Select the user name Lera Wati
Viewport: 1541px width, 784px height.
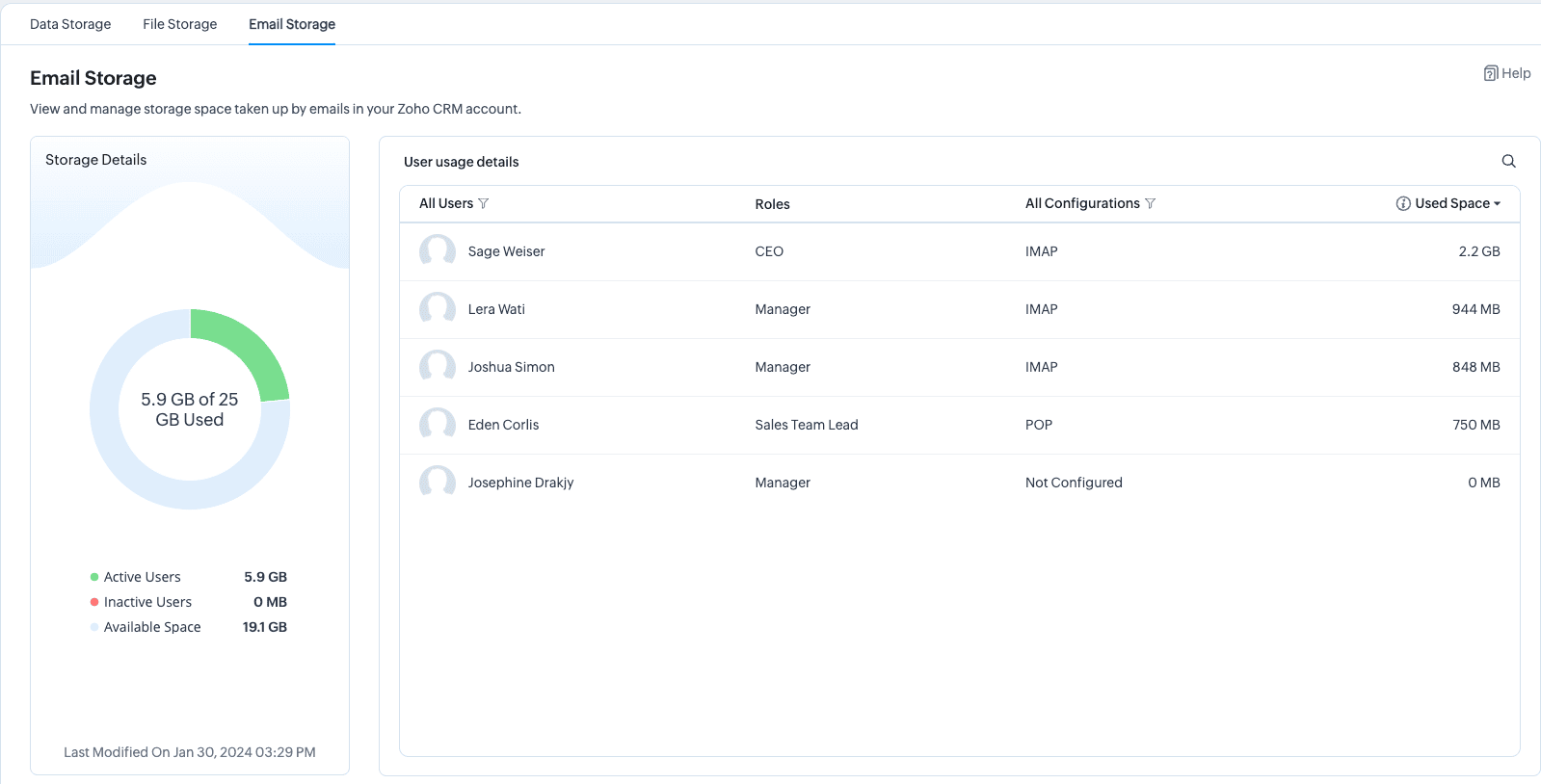pyautogui.click(x=496, y=309)
